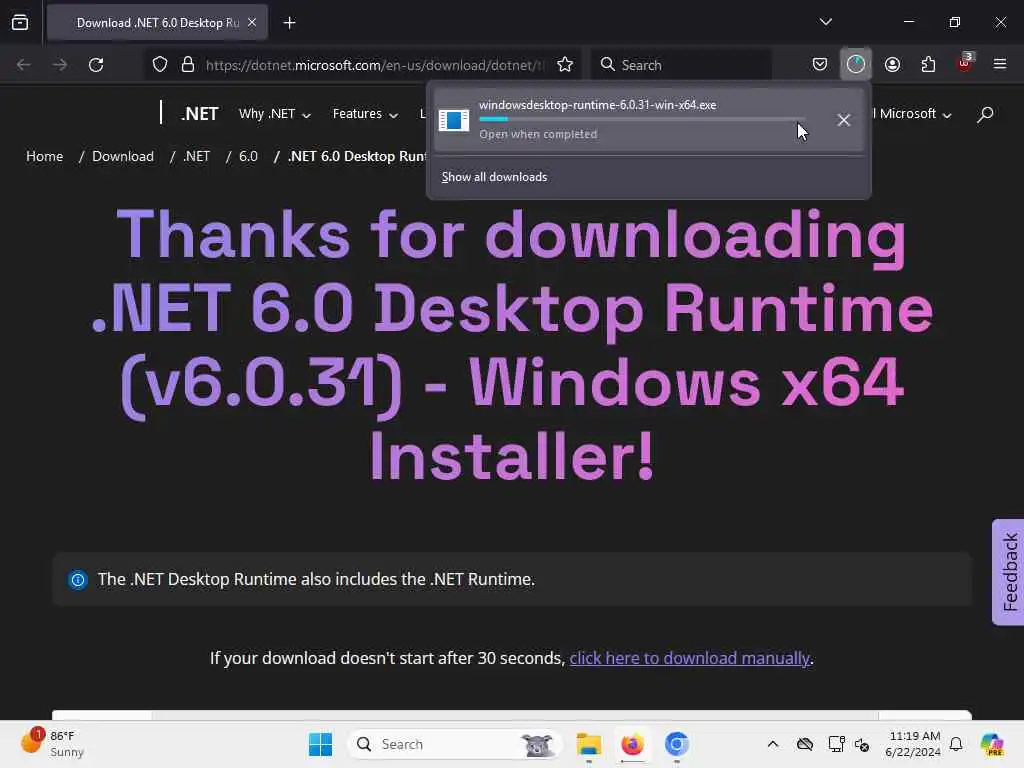This screenshot has width=1024, height=768.
Task: Open File Explorer from taskbar
Action: (x=588, y=744)
